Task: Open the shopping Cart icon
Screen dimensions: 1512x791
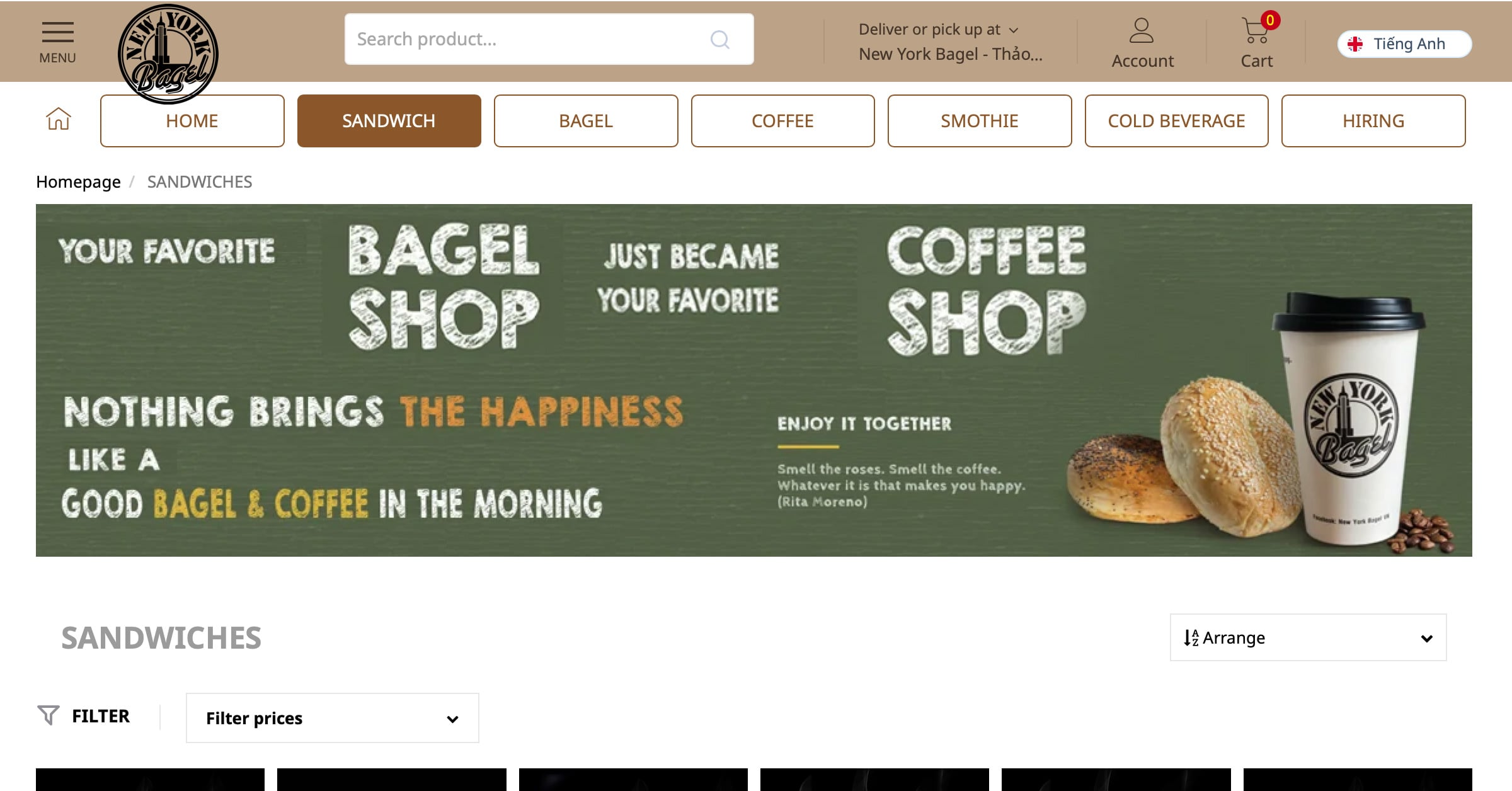Action: (1255, 31)
